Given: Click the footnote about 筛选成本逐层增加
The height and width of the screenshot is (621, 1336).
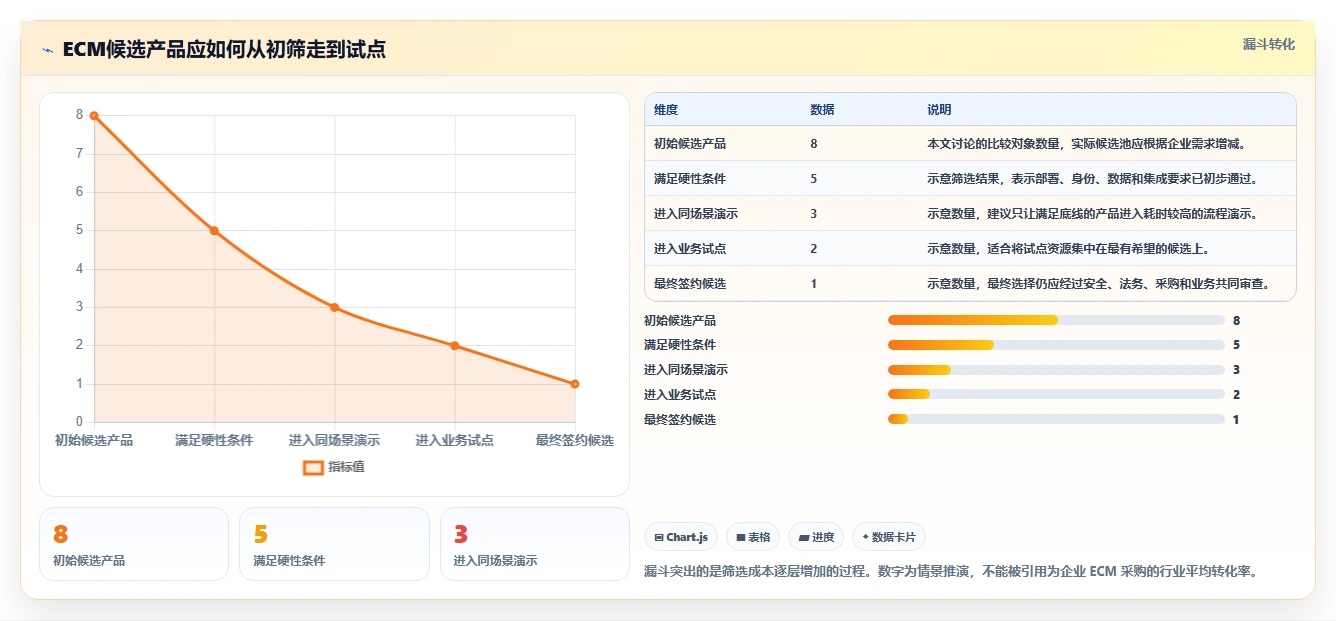Looking at the screenshot, I should (x=951, y=572).
